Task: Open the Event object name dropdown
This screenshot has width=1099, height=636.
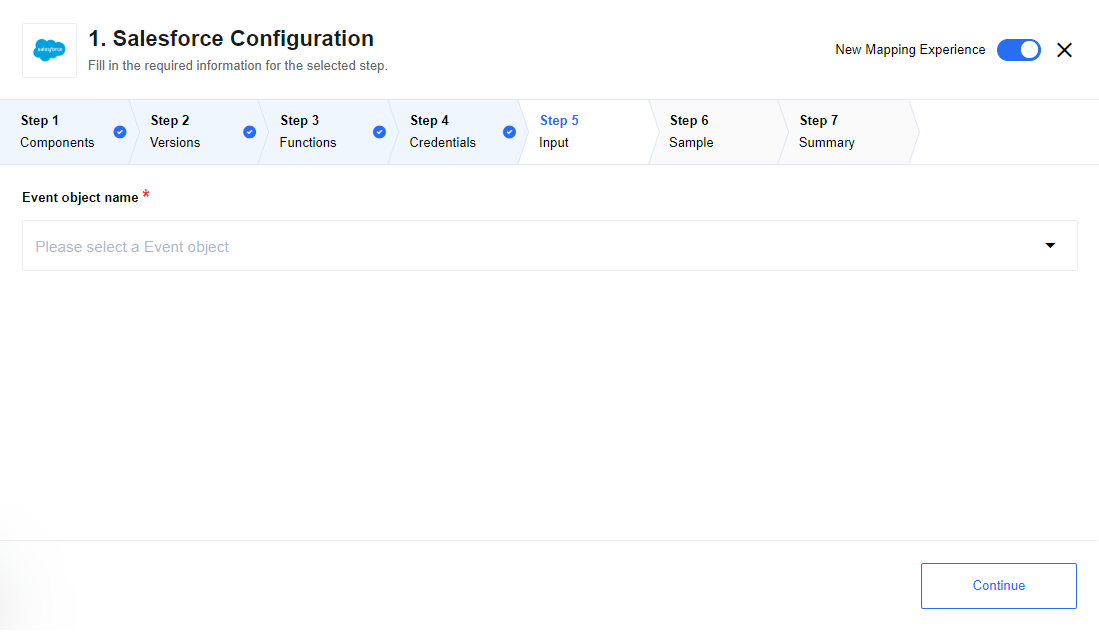Action: [x=550, y=245]
